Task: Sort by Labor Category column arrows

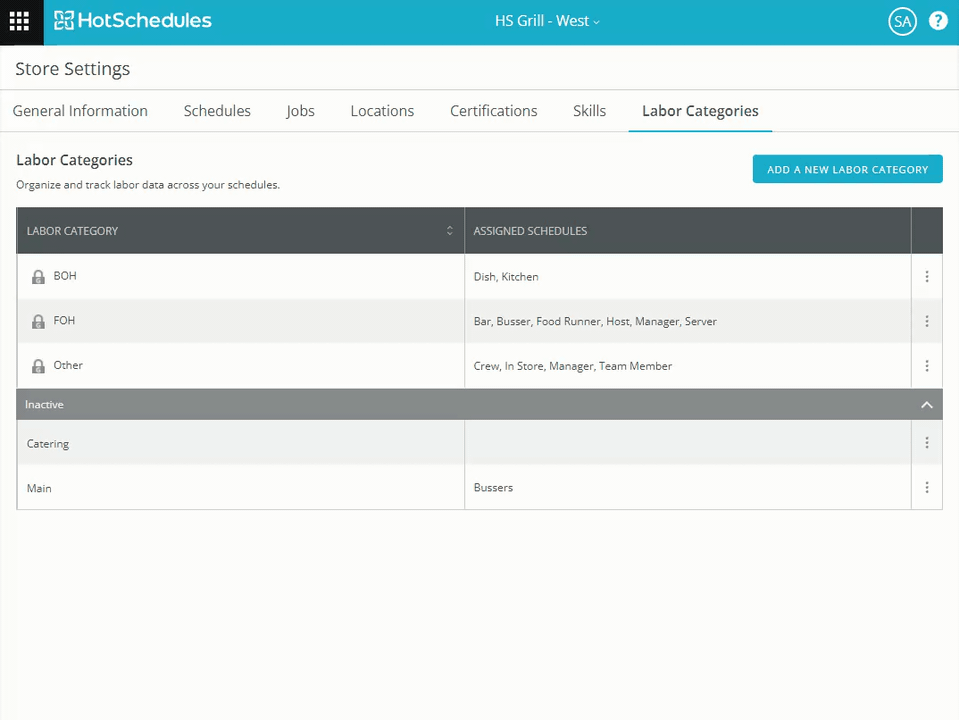Action: pyautogui.click(x=450, y=231)
